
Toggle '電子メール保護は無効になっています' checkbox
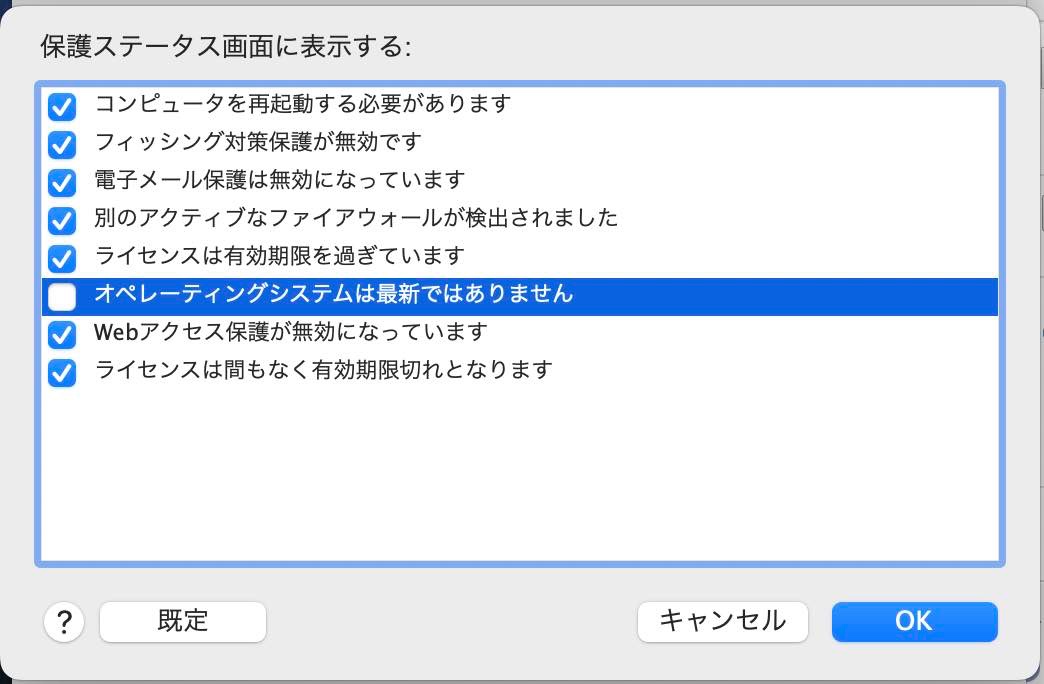click(x=62, y=182)
